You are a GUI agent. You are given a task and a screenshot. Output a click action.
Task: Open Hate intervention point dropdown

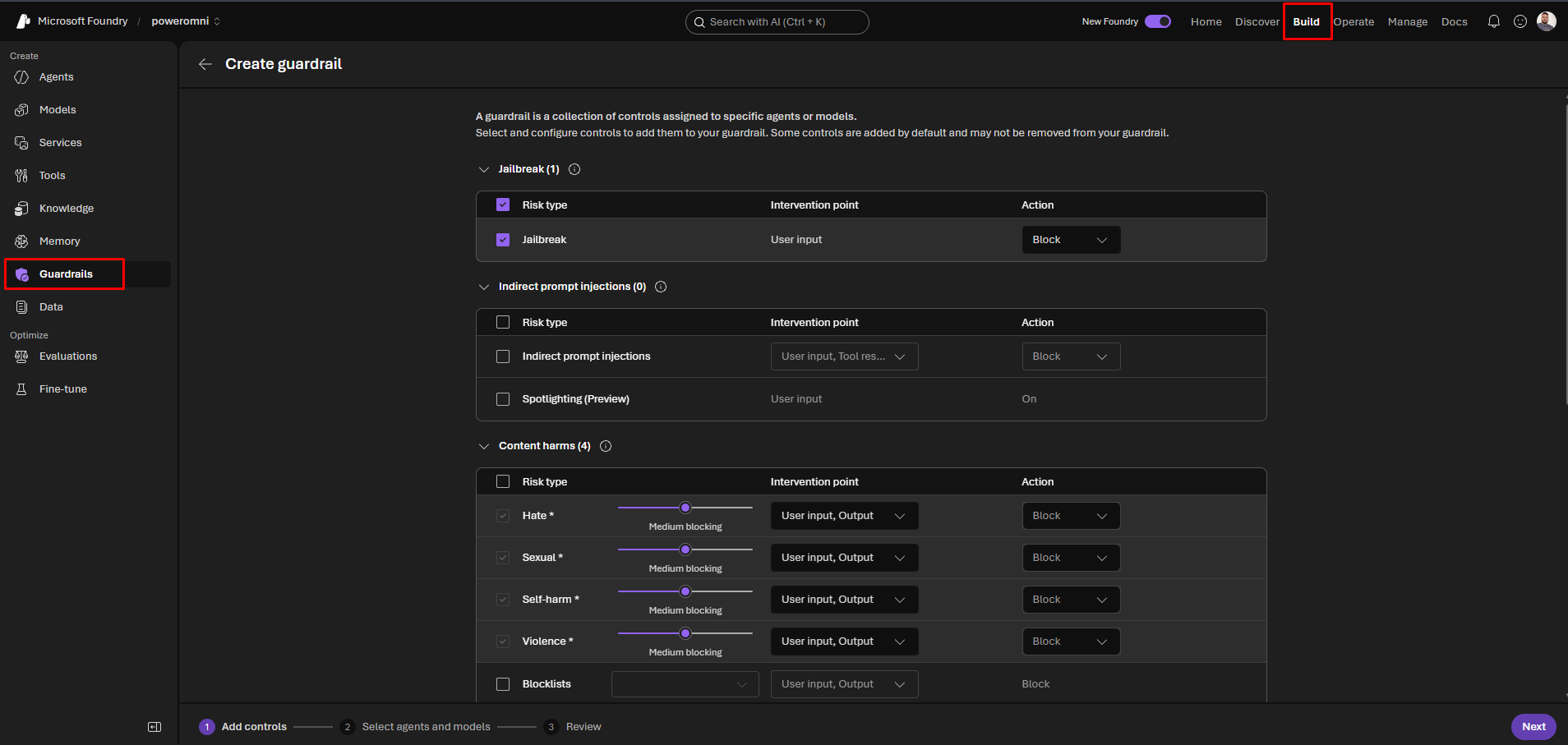click(844, 516)
